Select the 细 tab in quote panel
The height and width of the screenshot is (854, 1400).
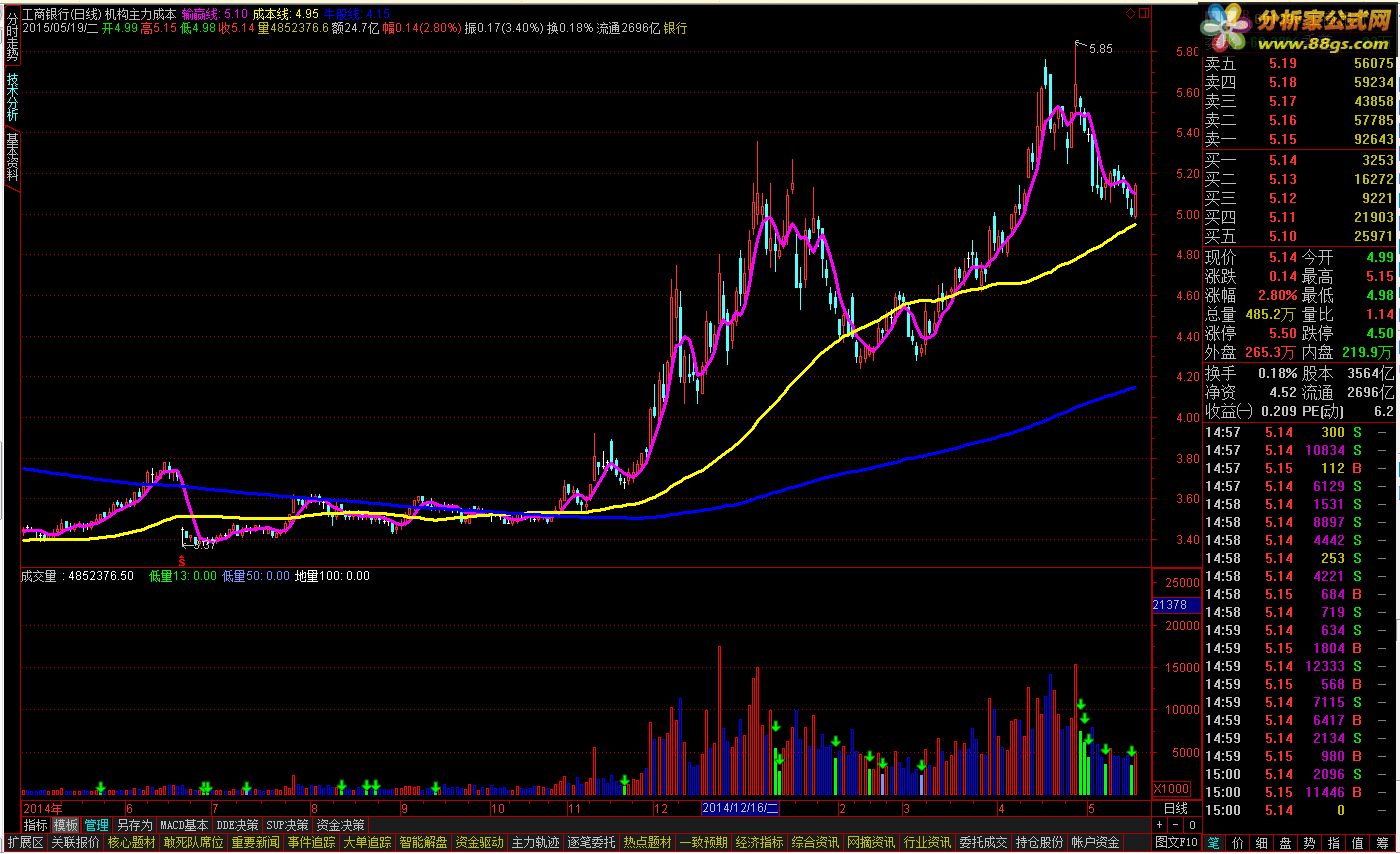(1261, 842)
